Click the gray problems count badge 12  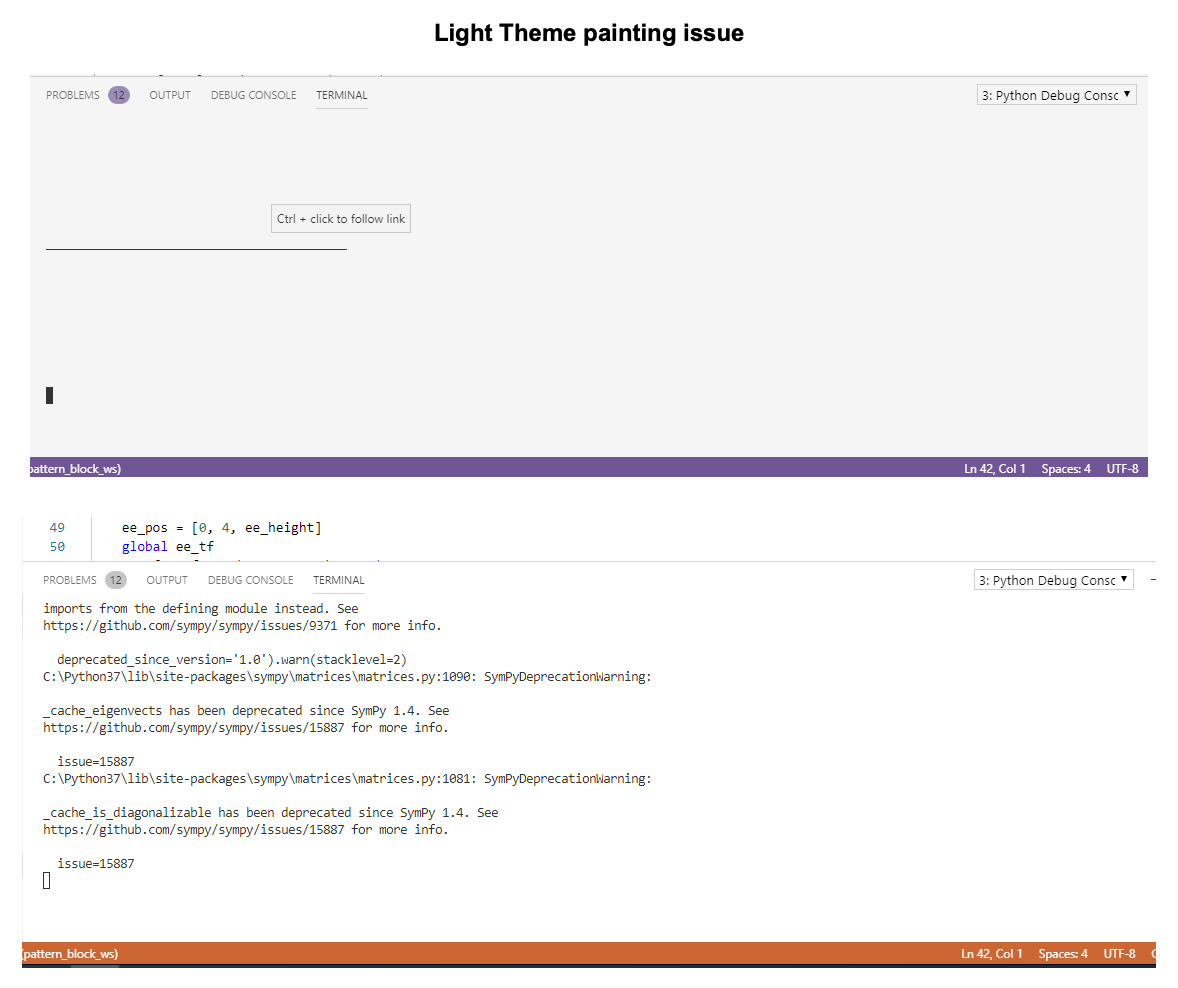tap(116, 580)
